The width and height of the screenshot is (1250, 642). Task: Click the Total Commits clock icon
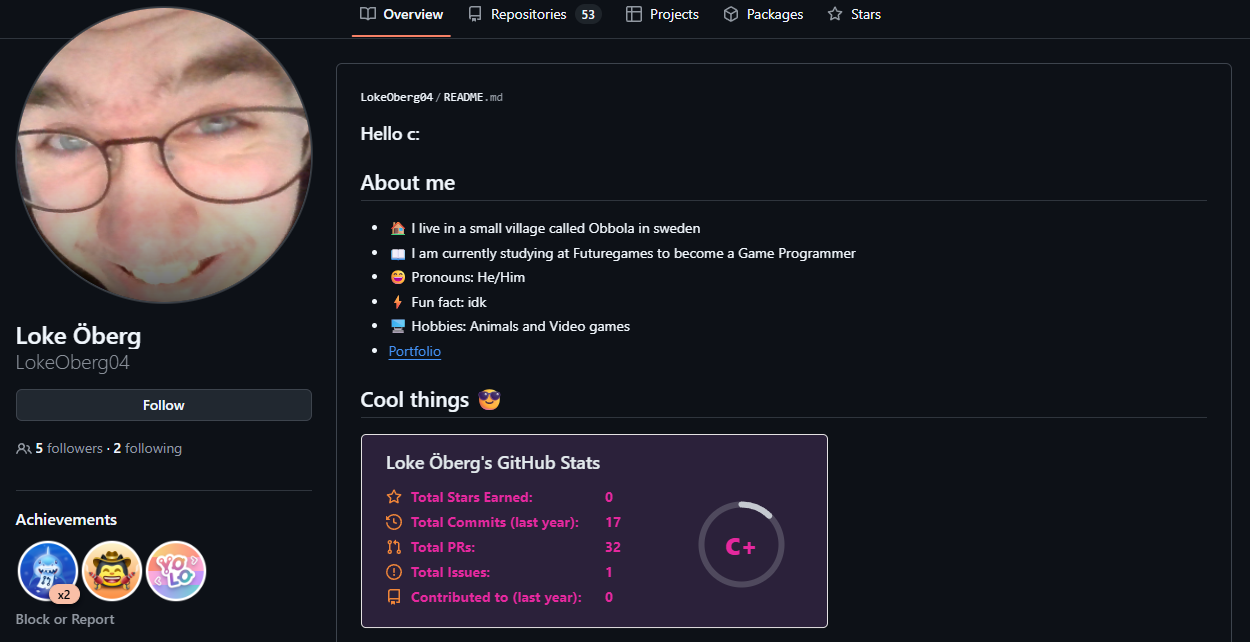tap(394, 522)
